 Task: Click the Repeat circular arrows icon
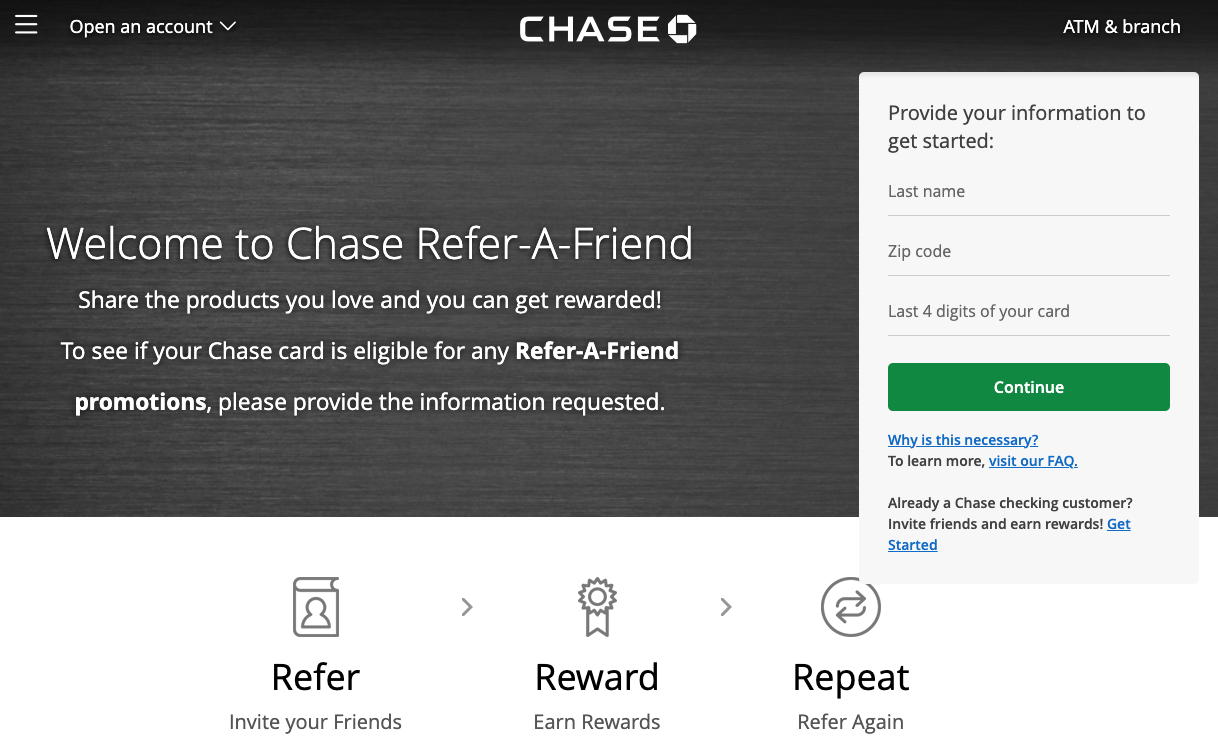(850, 607)
